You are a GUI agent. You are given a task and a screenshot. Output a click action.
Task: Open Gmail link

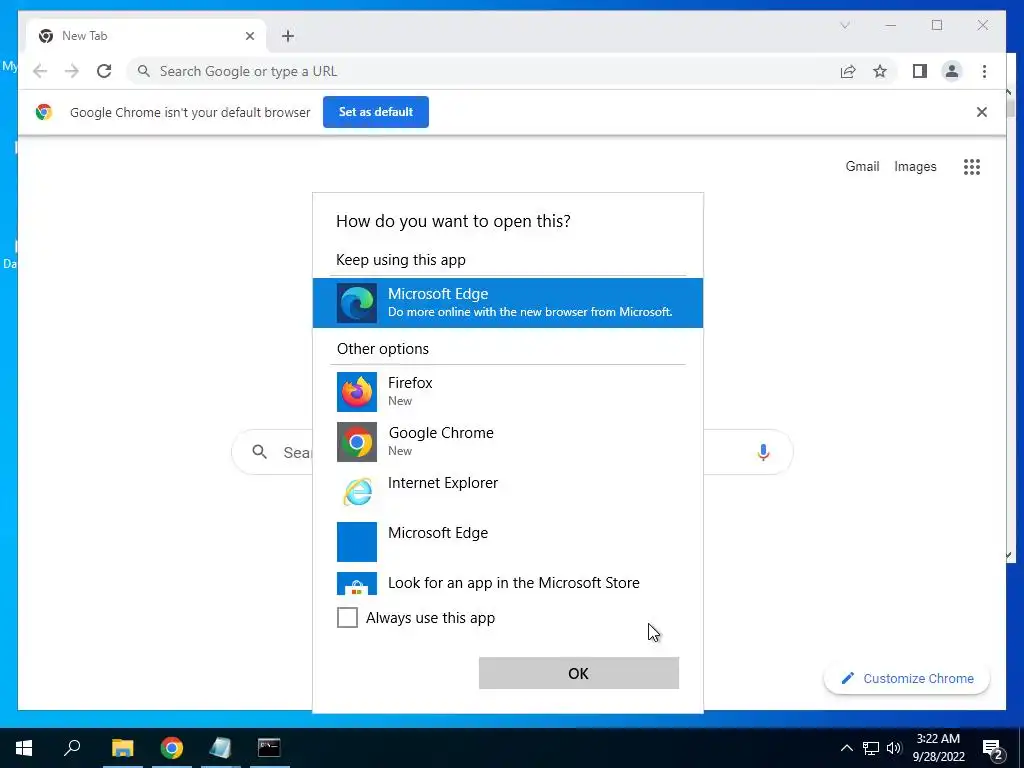862,167
